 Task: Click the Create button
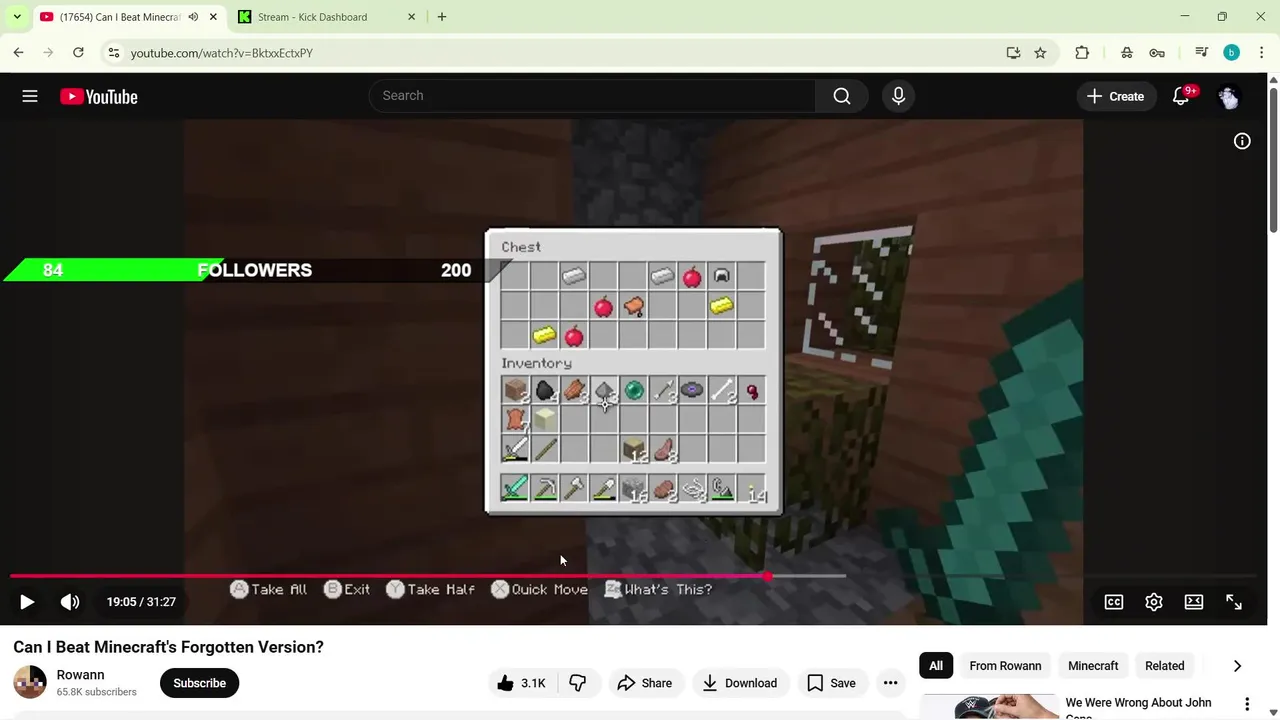[1116, 96]
